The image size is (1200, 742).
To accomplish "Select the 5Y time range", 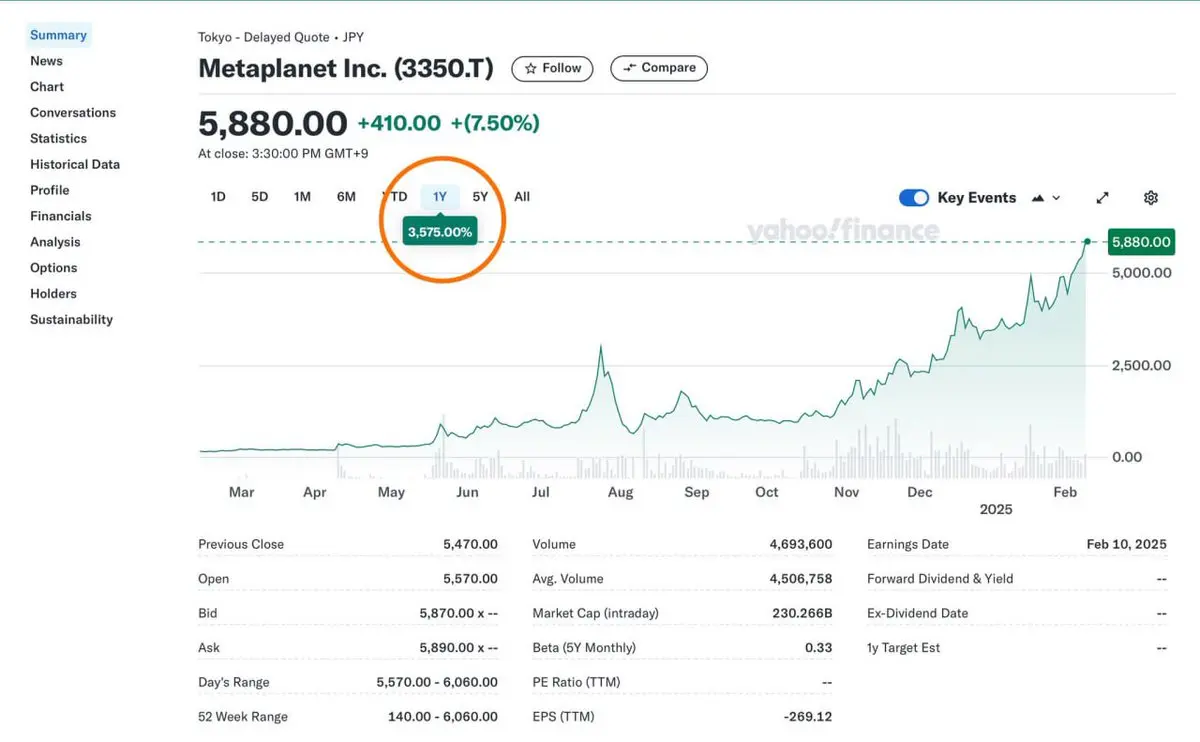I will coord(480,197).
